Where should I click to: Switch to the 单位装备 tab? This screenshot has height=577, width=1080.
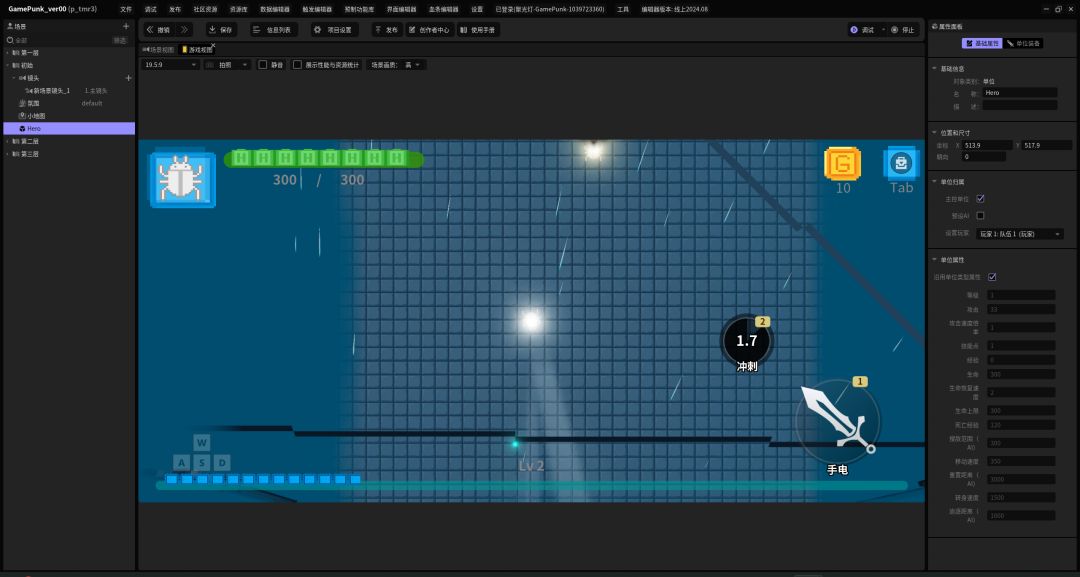tap(1024, 43)
